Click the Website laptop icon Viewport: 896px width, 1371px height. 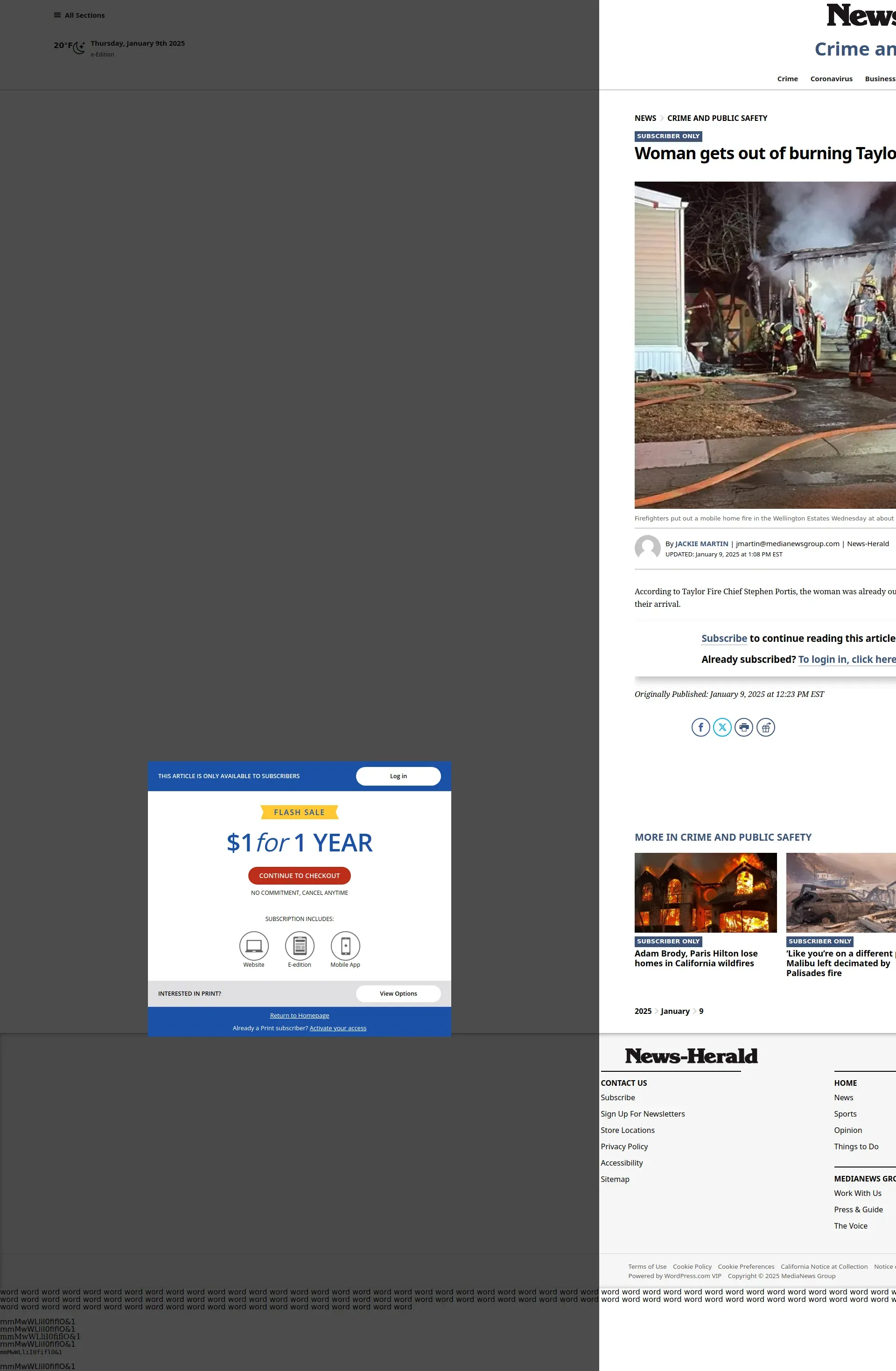tap(254, 945)
